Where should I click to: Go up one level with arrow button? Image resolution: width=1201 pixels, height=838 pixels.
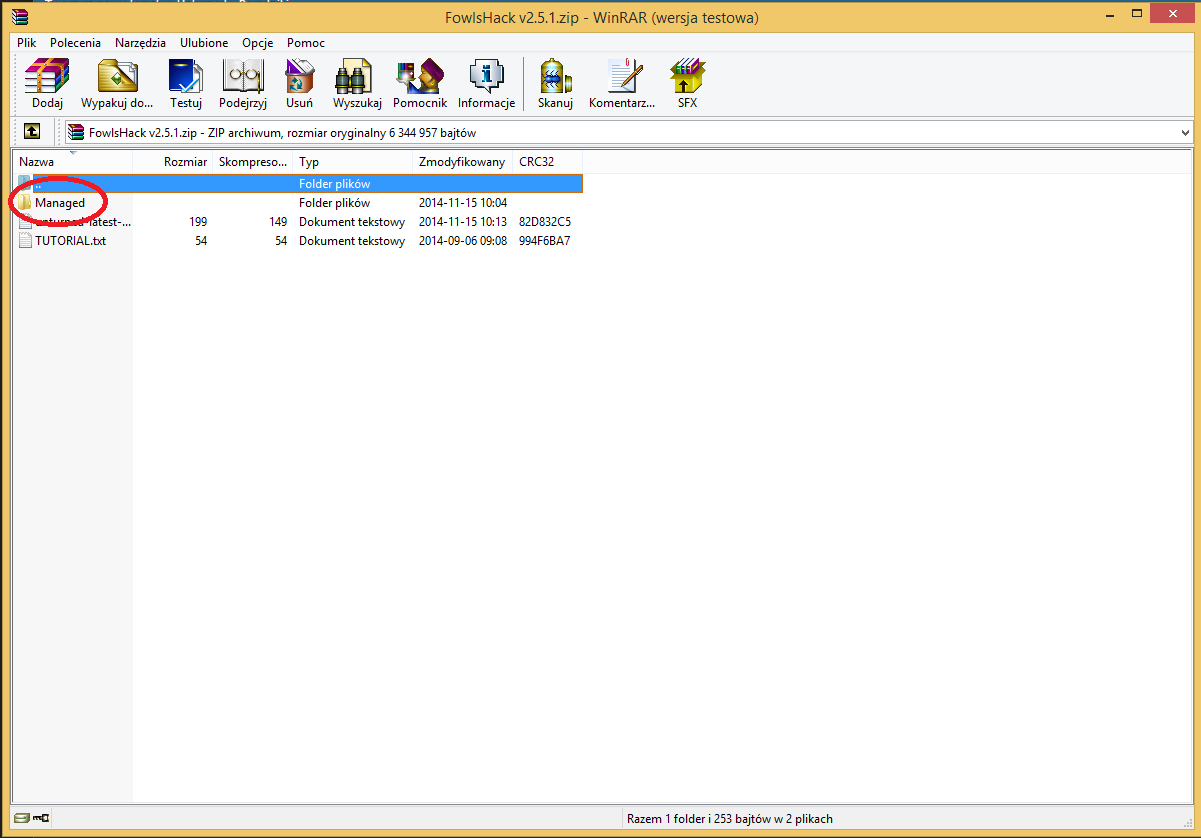[32, 131]
